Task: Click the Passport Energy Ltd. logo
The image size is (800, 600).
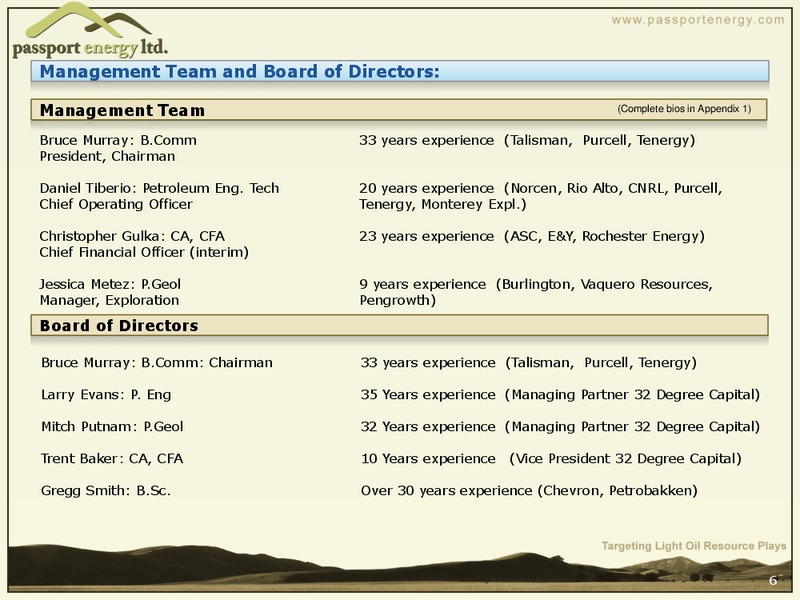Action: pyautogui.click(x=90, y=30)
